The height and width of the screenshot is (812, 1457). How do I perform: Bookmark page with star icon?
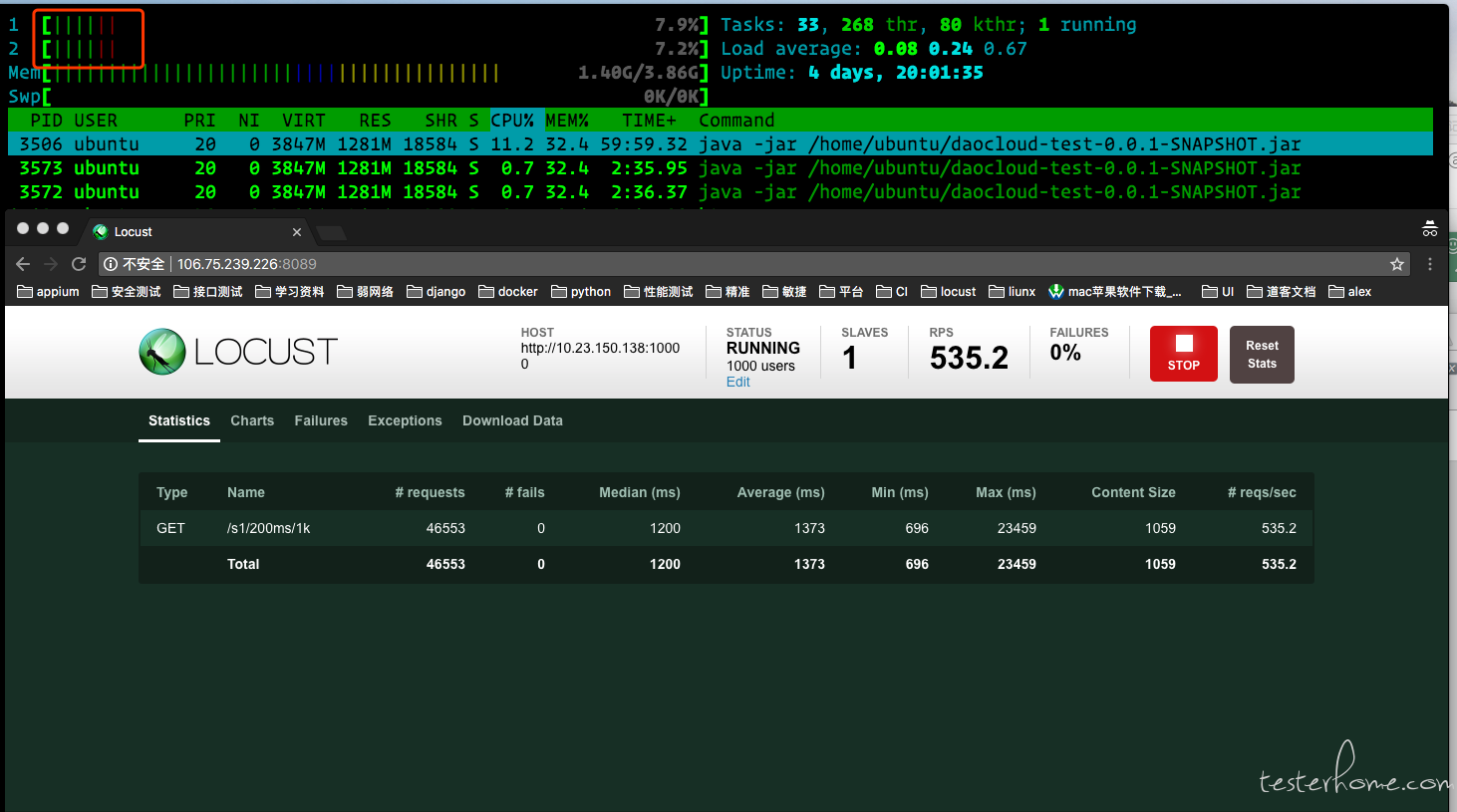(1397, 264)
